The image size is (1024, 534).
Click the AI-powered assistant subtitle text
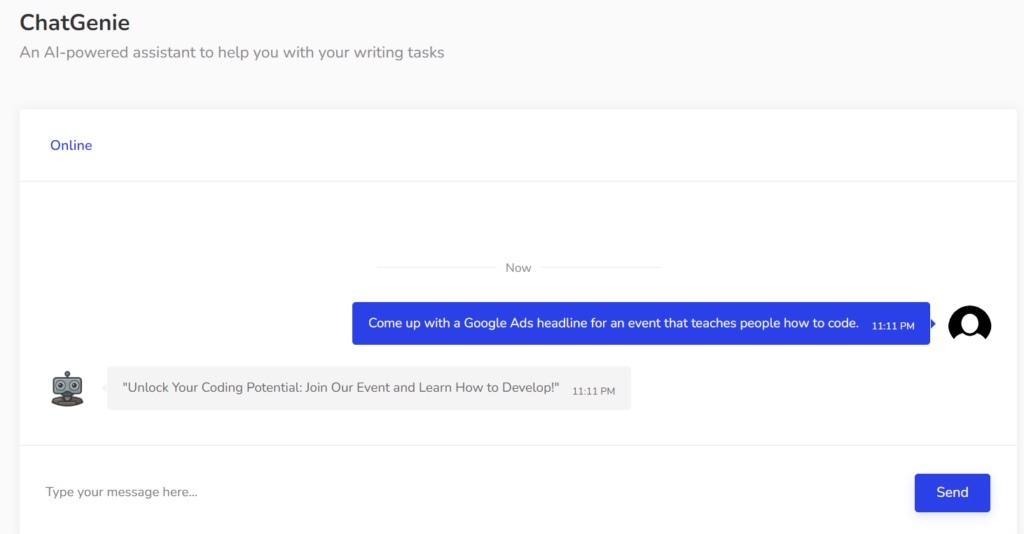[x=232, y=52]
